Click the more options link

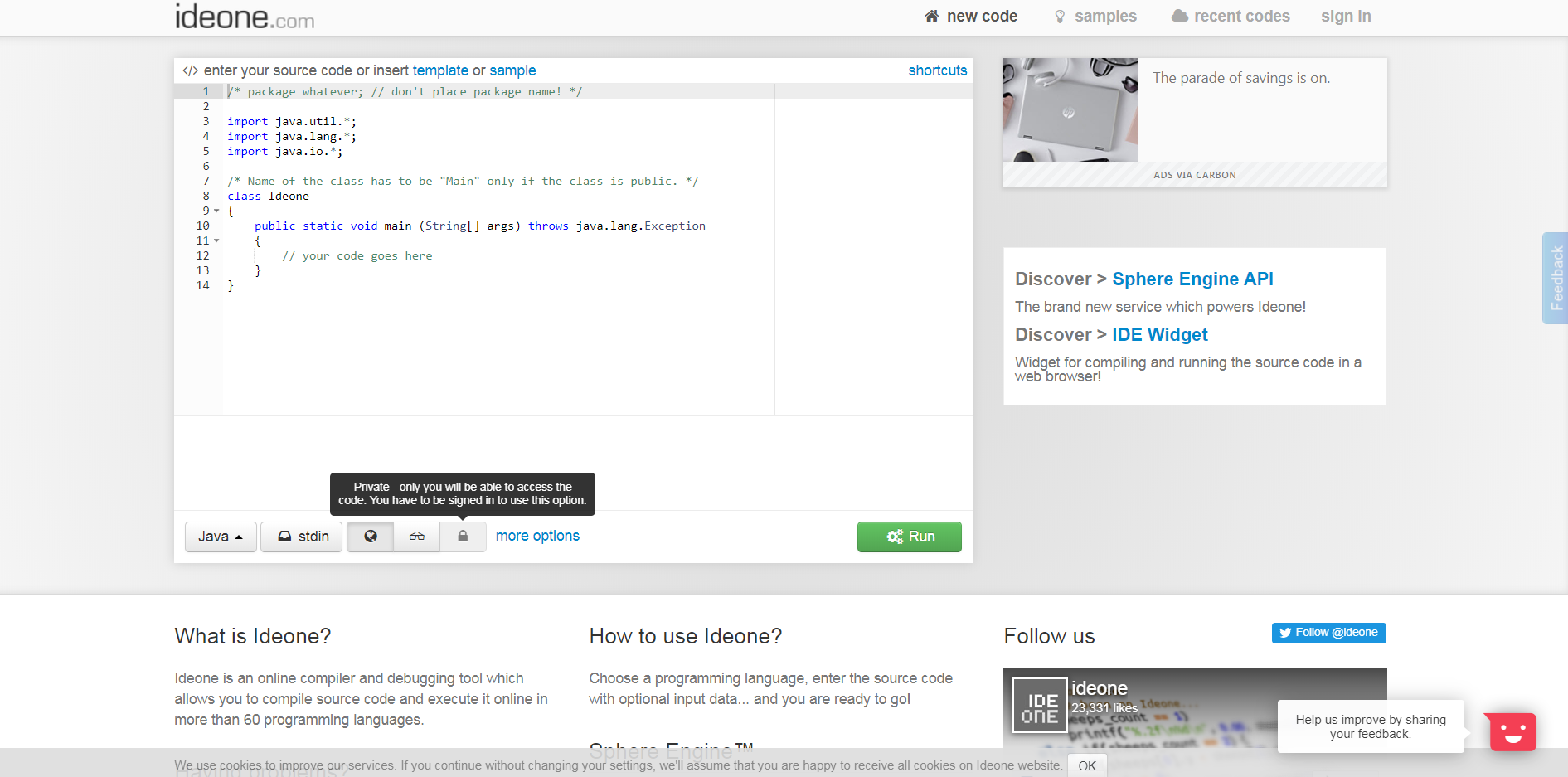[x=537, y=536]
